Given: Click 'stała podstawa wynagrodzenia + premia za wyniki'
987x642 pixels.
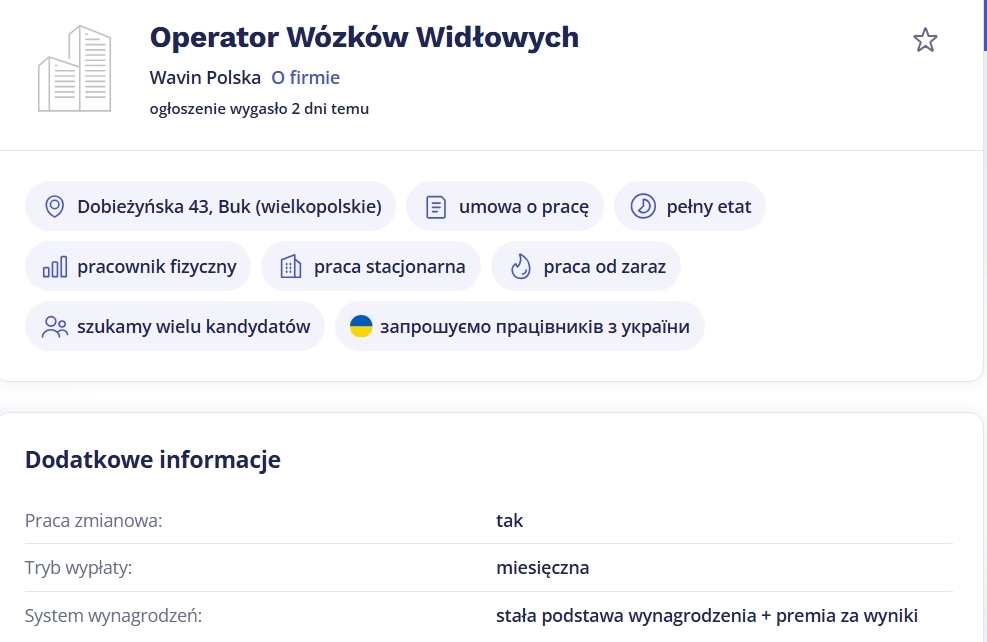Looking at the screenshot, I should 707,616.
